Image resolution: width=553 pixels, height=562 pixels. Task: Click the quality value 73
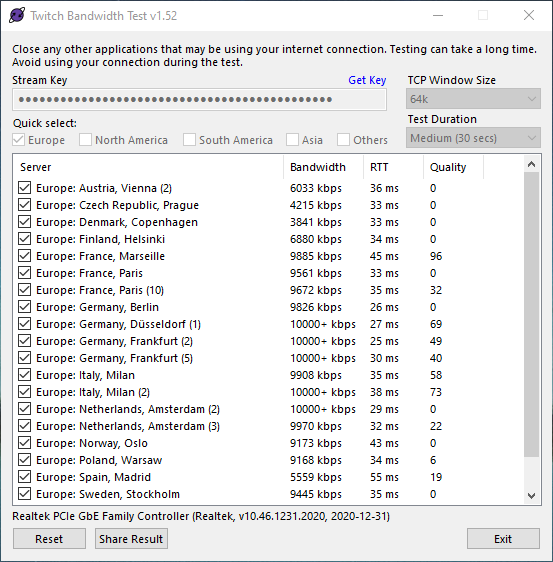[436, 392]
